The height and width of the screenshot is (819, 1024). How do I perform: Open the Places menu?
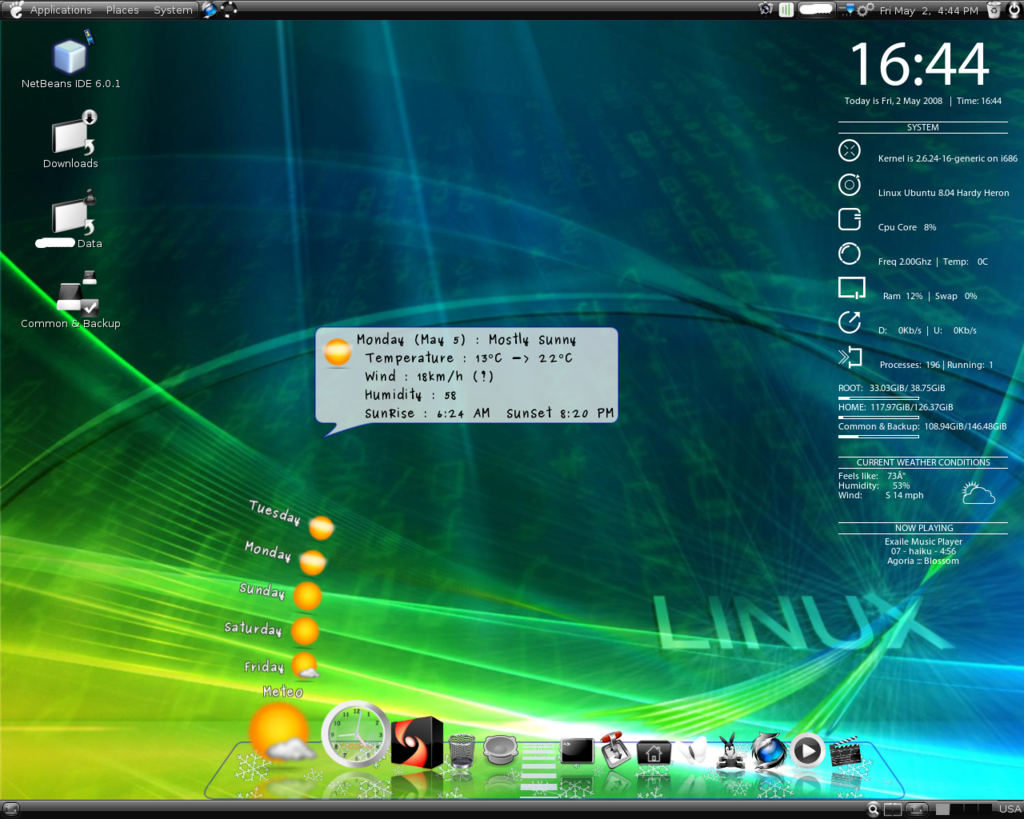pyautogui.click(x=122, y=10)
